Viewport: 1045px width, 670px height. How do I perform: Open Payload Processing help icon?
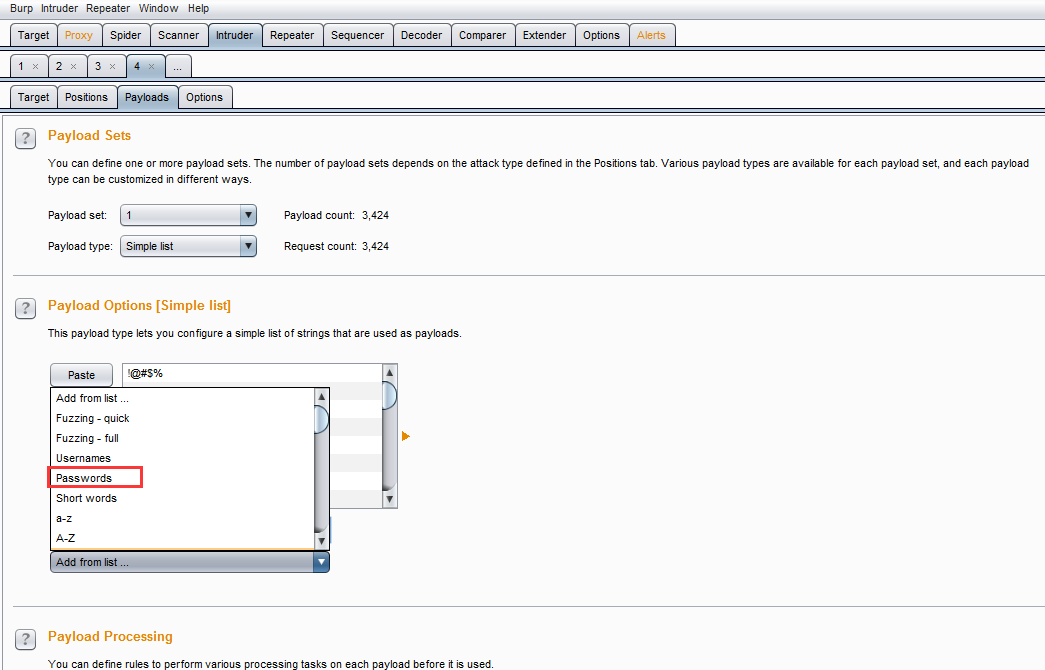click(x=25, y=639)
